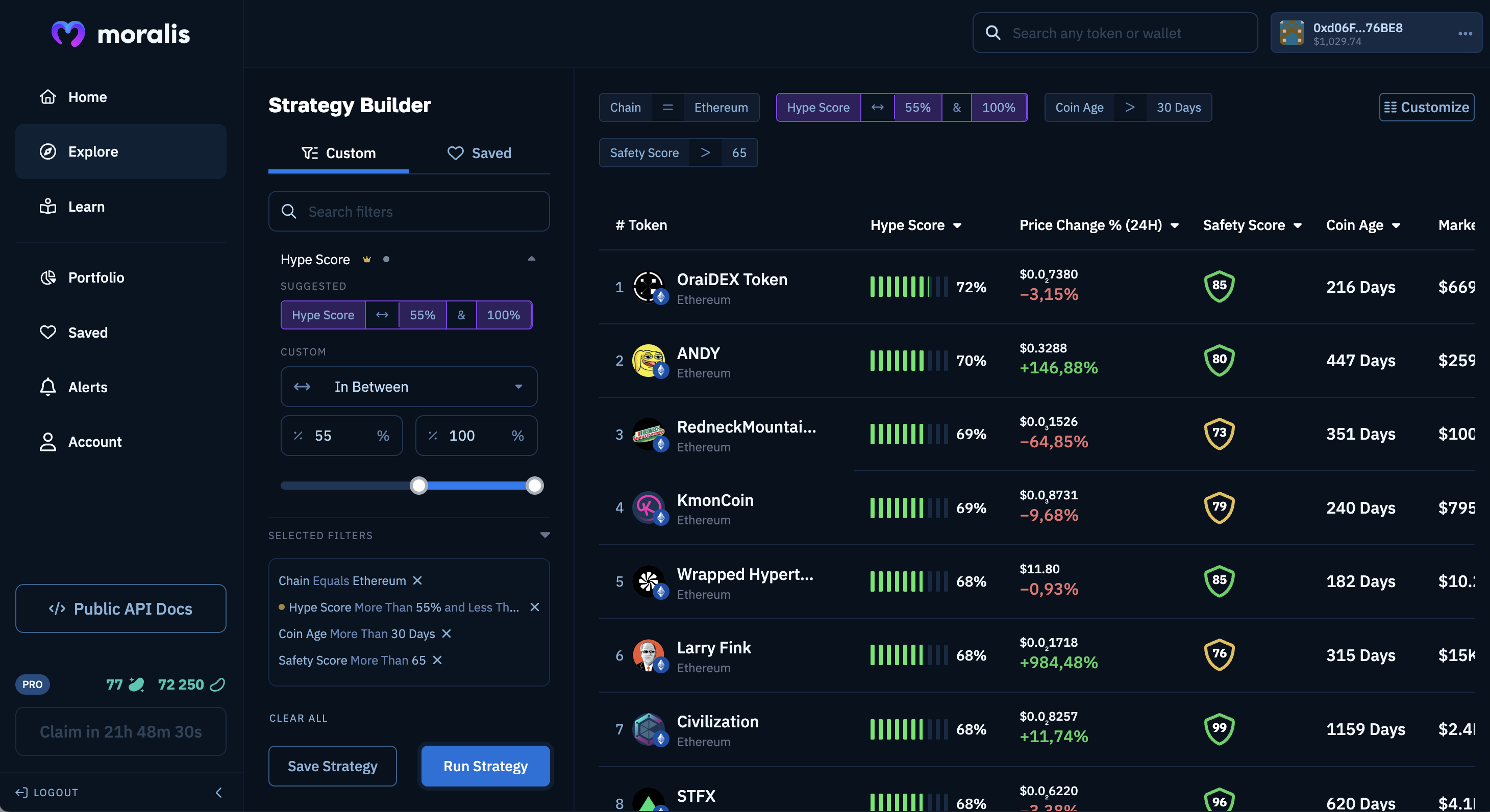Switch to the Saved strategies tab
1490x812 pixels.
(x=479, y=153)
